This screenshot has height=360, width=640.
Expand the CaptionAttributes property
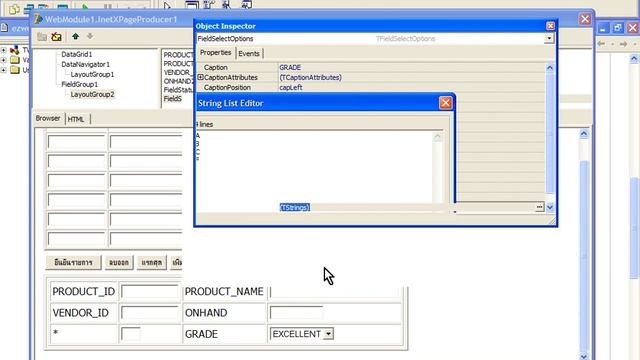coord(200,77)
